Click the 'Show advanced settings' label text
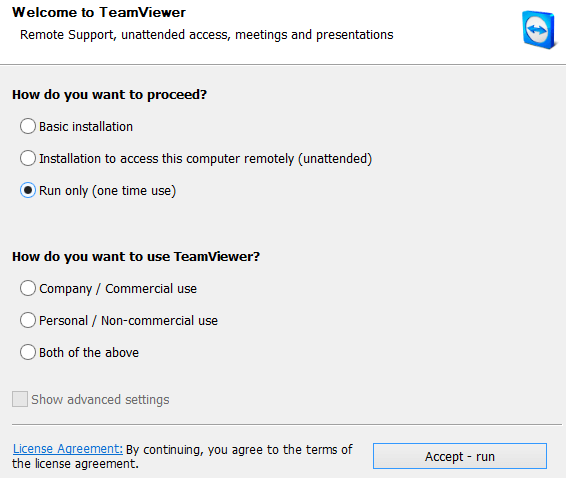Screen dimensions: 566x478 [x=100, y=400]
